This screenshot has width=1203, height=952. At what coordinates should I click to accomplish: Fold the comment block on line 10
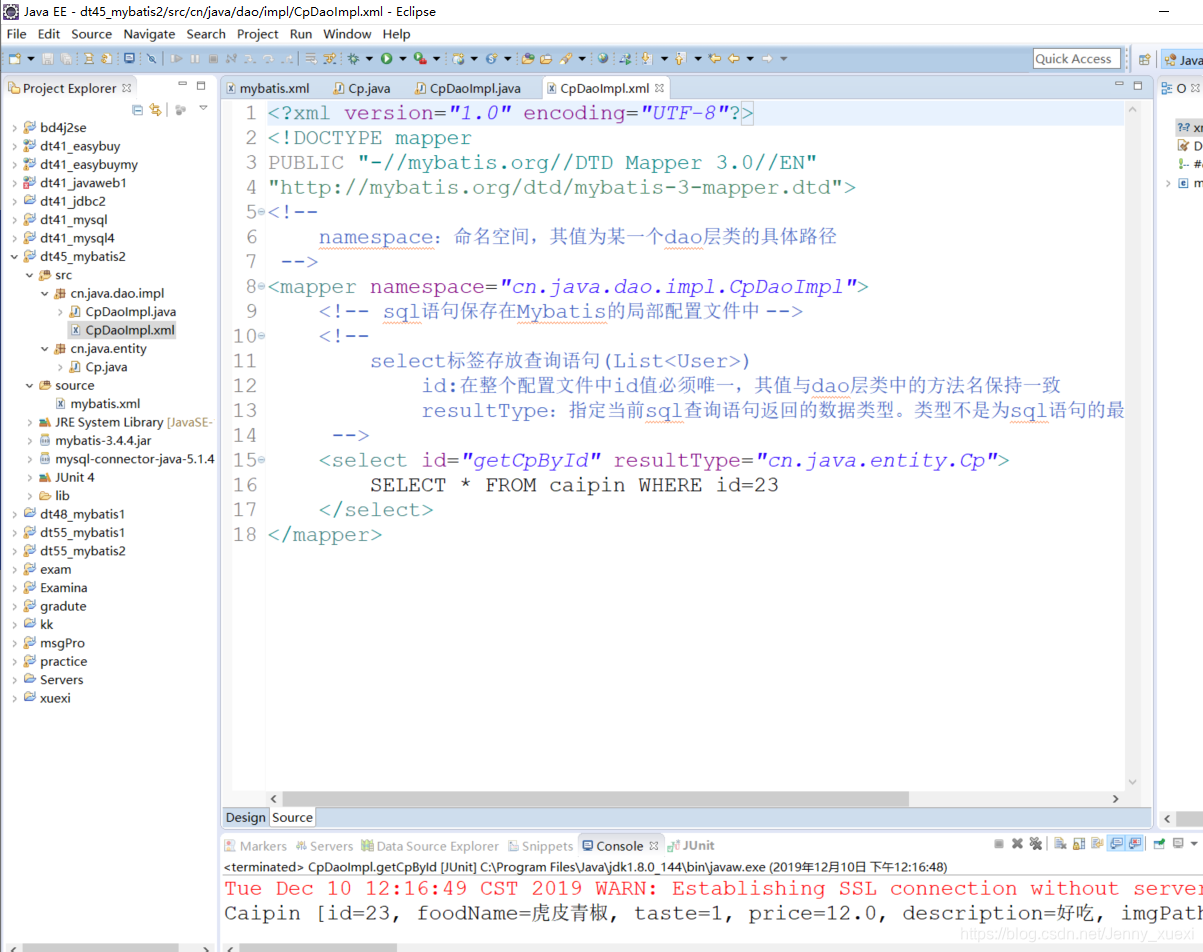(x=261, y=337)
